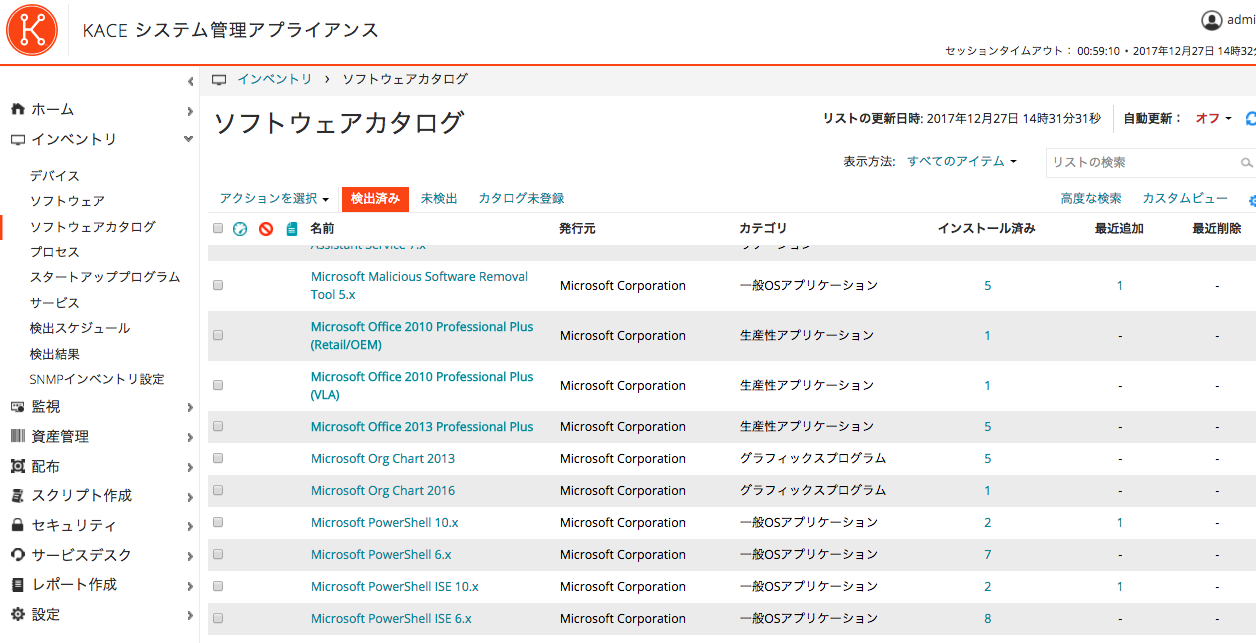Click the red not-allowed column header icon

coord(266,229)
